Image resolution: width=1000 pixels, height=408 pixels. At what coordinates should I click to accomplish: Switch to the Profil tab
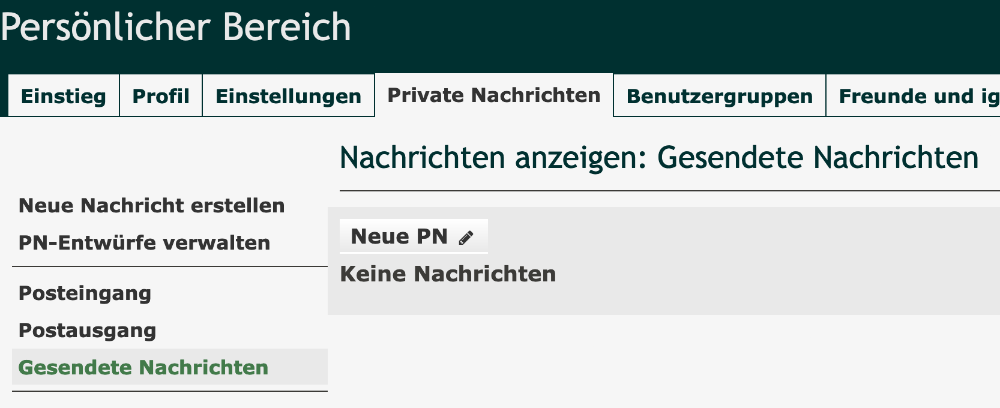(x=161, y=97)
